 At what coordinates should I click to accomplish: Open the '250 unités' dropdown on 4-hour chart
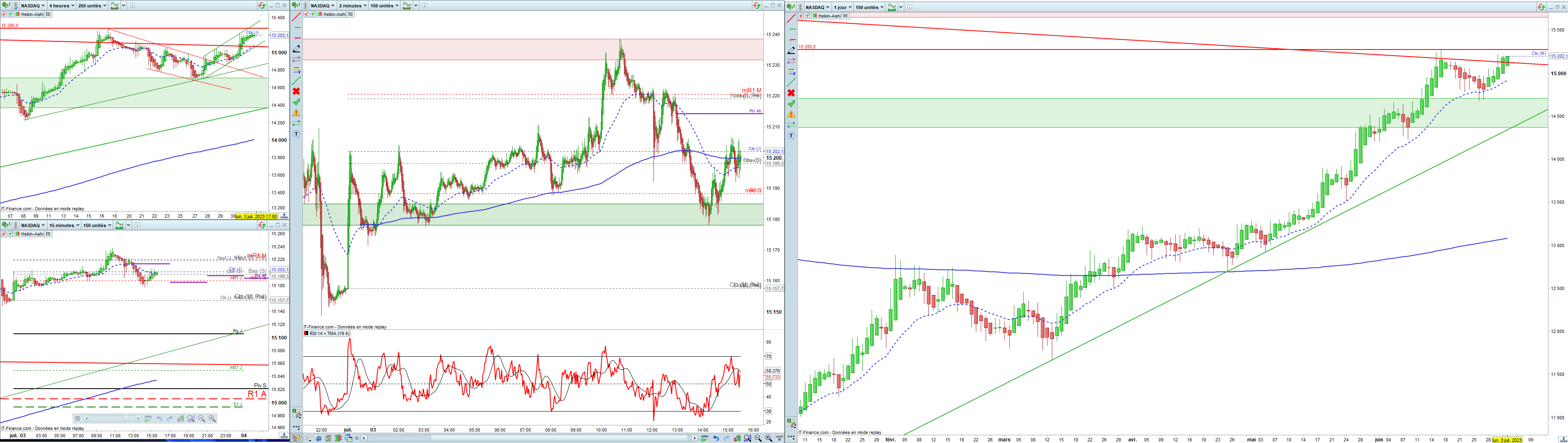tap(92, 5)
